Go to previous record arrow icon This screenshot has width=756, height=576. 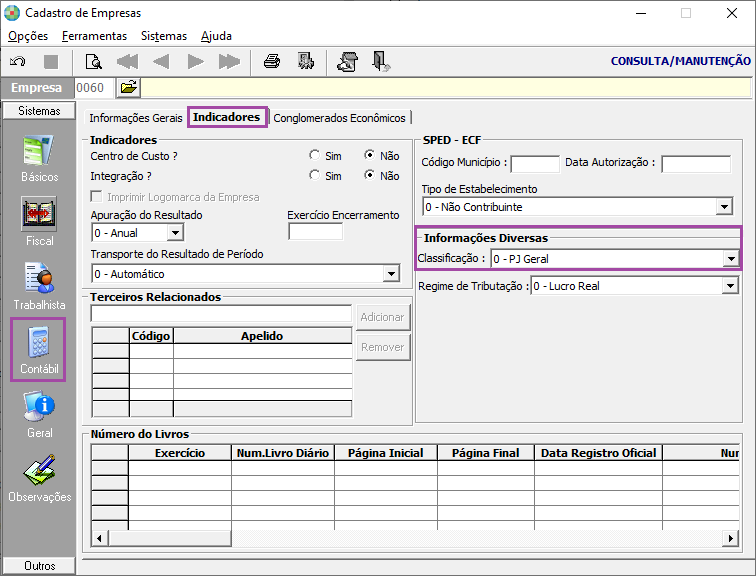tap(161, 62)
